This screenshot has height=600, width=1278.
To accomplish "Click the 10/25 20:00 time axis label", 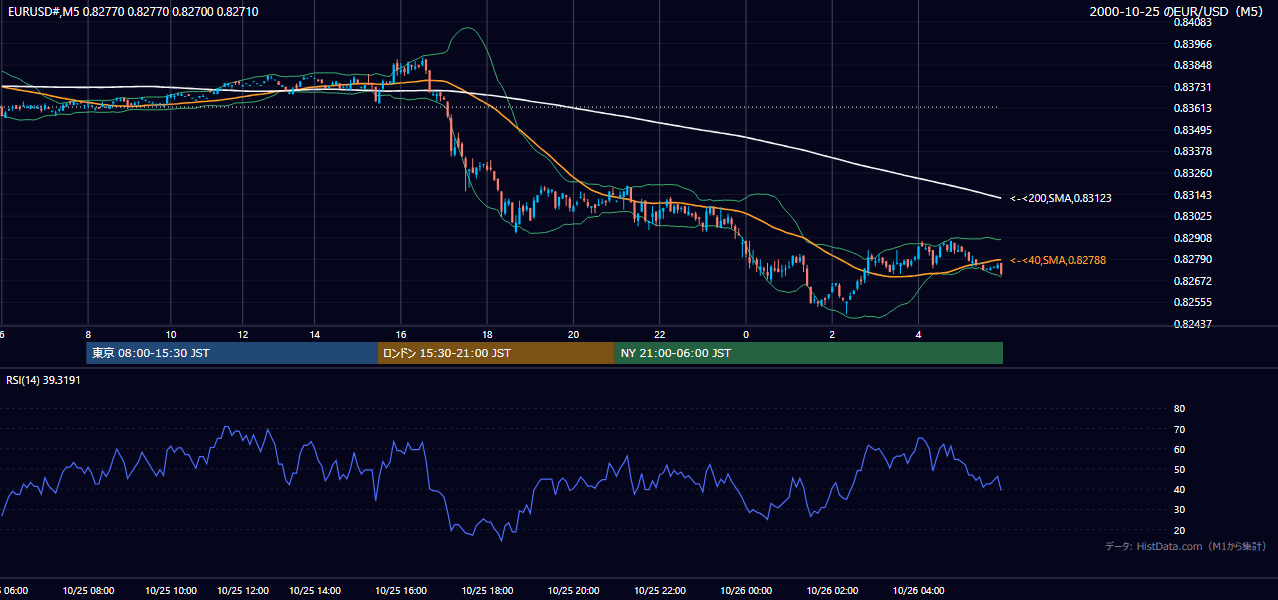I will pyautogui.click(x=573, y=591).
